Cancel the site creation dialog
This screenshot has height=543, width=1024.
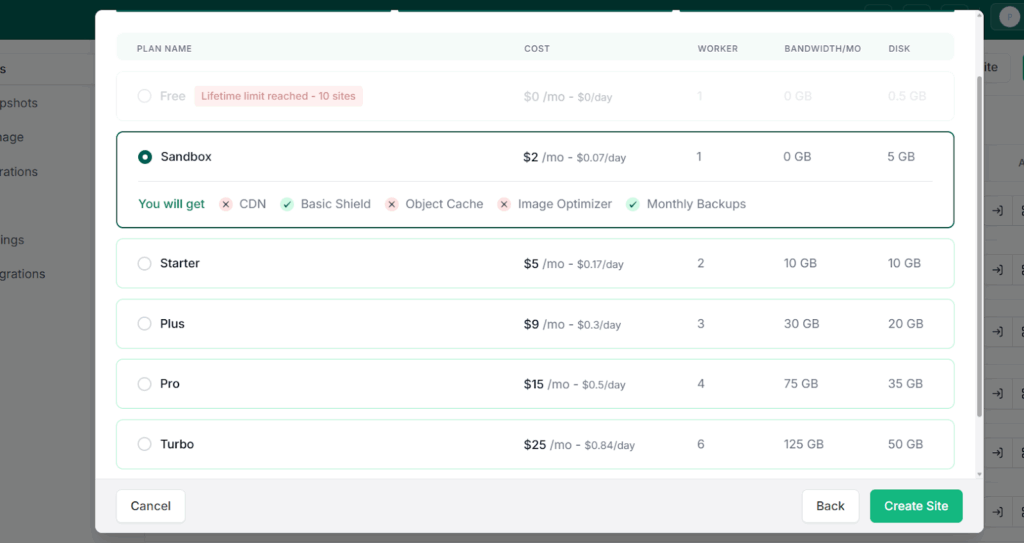click(150, 506)
